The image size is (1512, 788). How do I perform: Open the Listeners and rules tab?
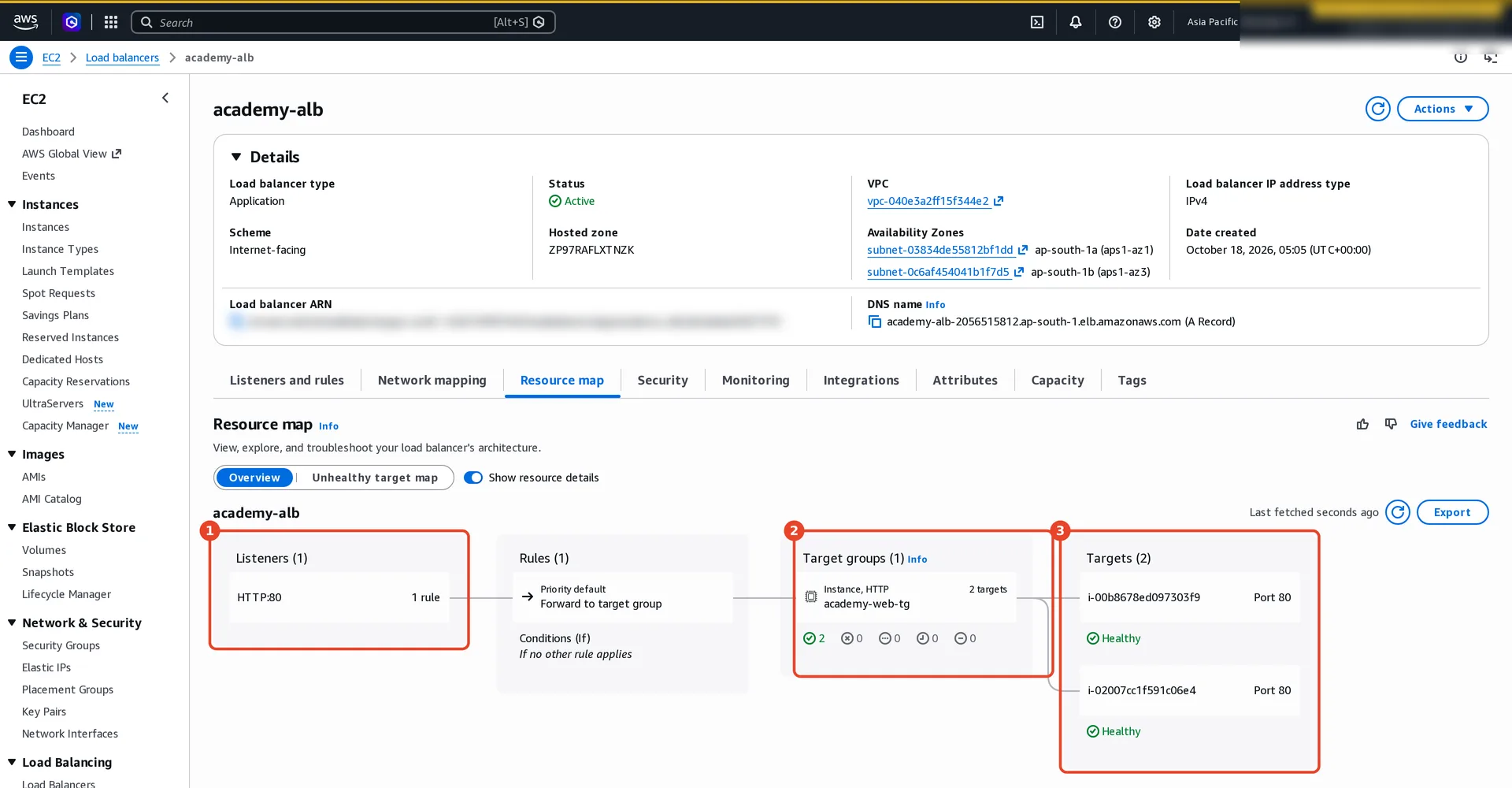point(287,380)
